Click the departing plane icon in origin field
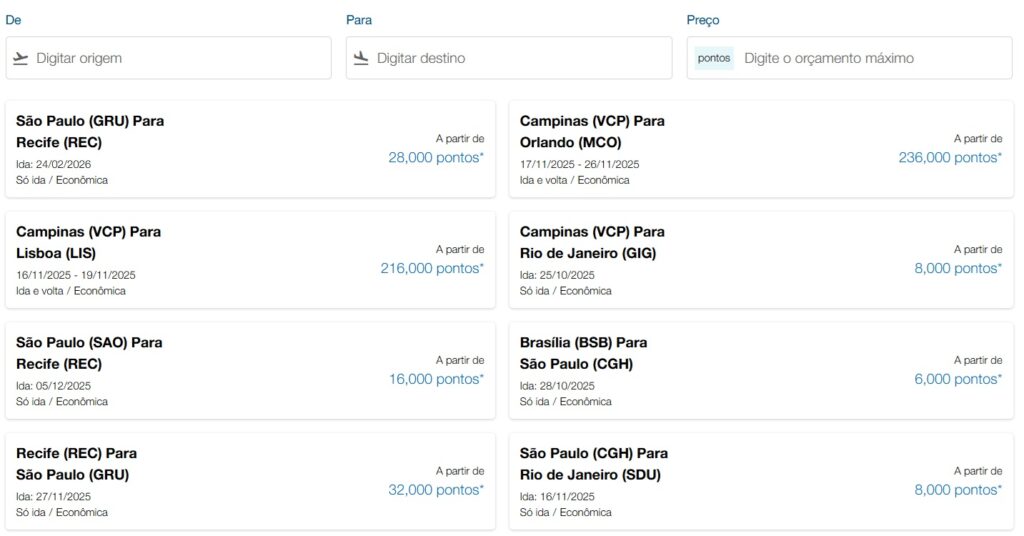1024x536 pixels. coord(21,58)
